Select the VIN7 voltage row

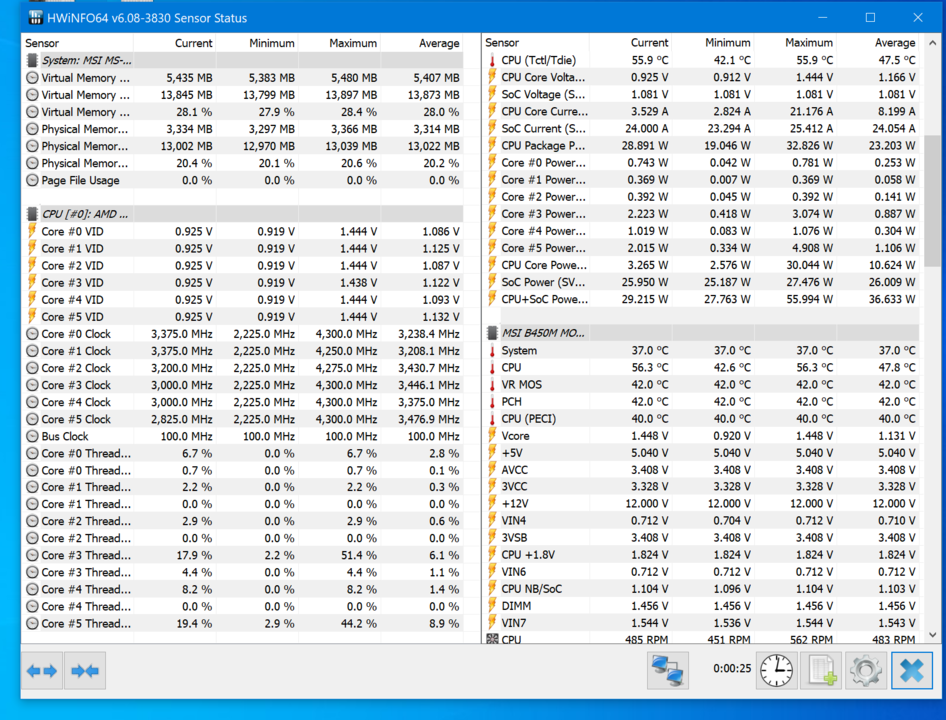coord(702,623)
